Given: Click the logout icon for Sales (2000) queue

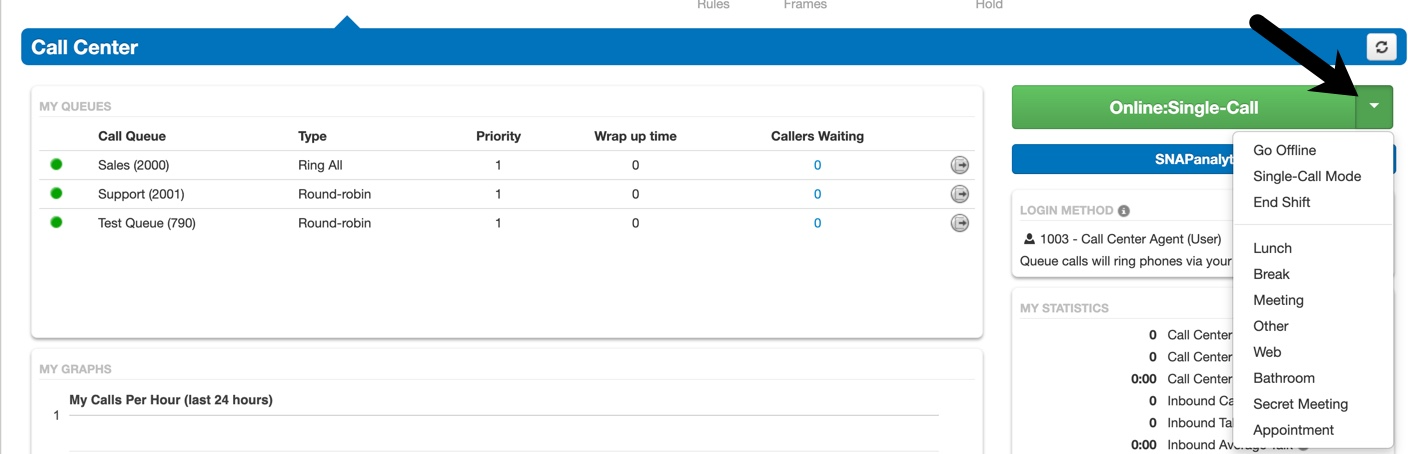Looking at the screenshot, I should [x=959, y=165].
